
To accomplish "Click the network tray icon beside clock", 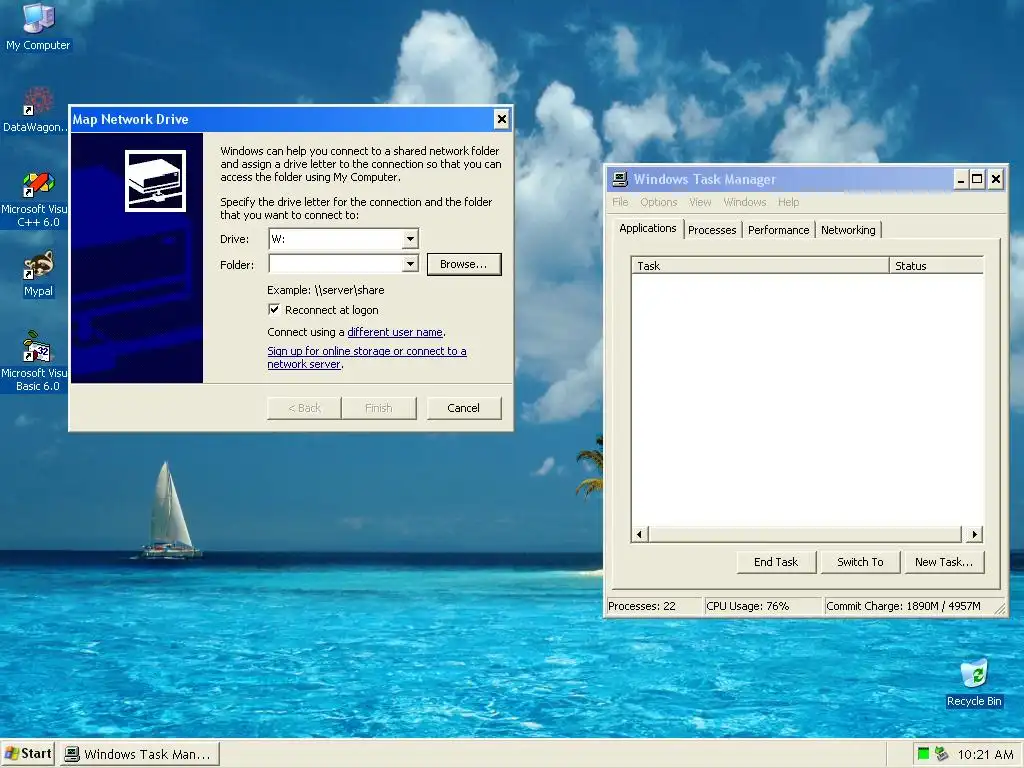I will click(x=941, y=754).
